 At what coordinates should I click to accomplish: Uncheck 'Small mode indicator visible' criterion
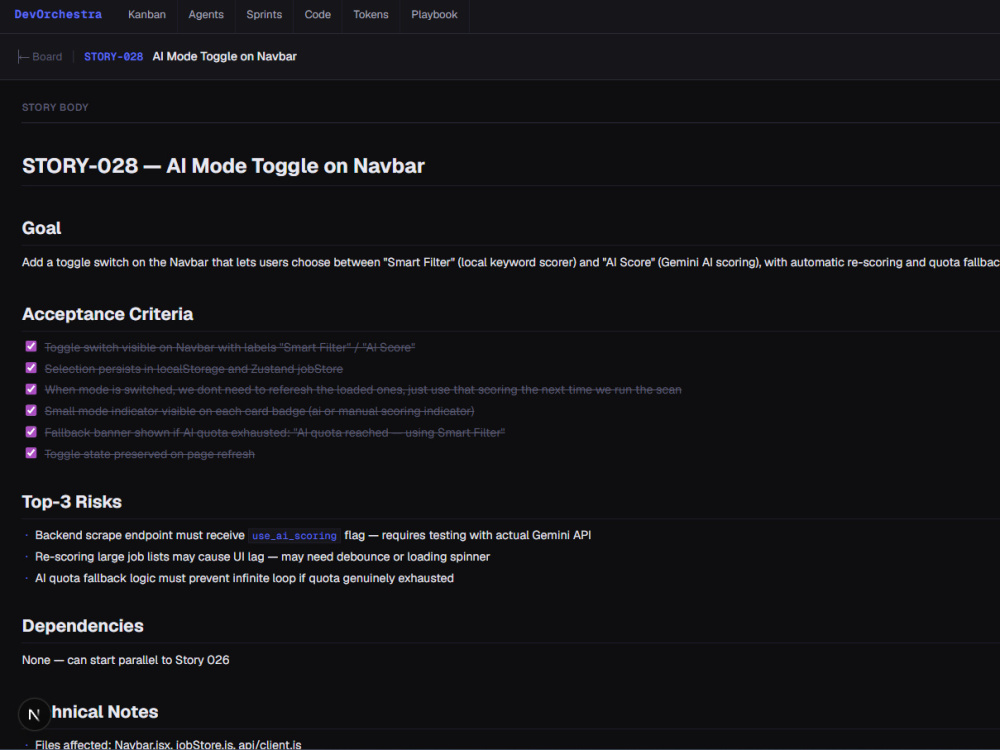point(31,410)
